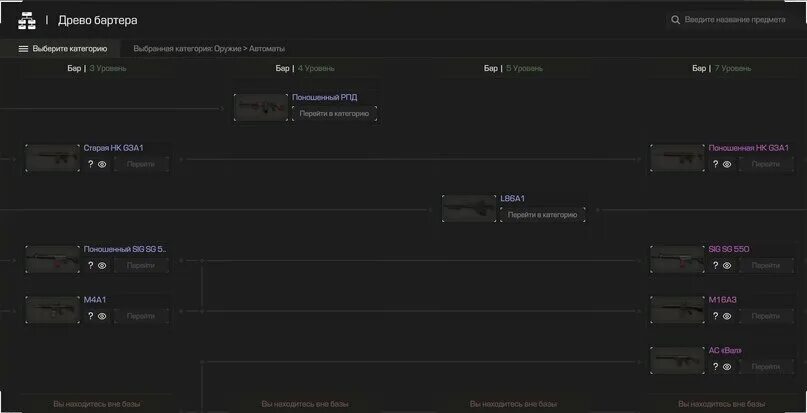Click the "M16A3" item name

(723, 300)
